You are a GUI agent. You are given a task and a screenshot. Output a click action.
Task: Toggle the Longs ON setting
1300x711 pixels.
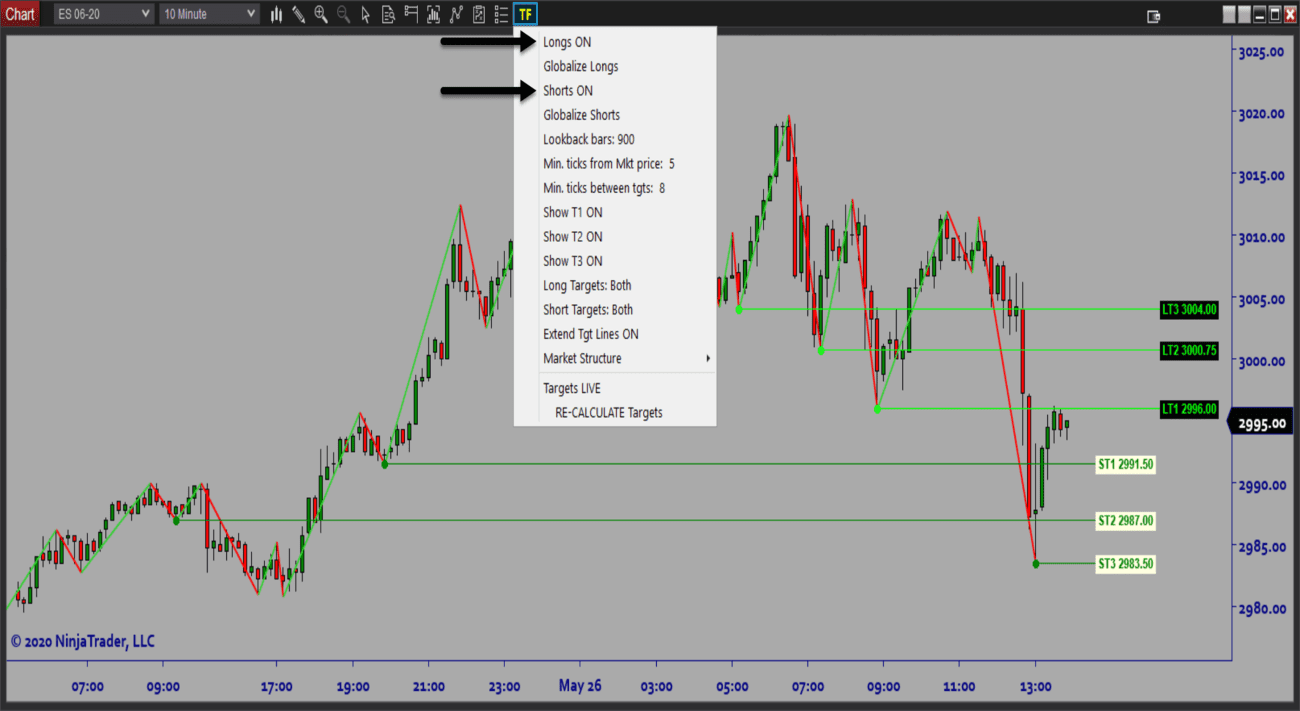[567, 42]
